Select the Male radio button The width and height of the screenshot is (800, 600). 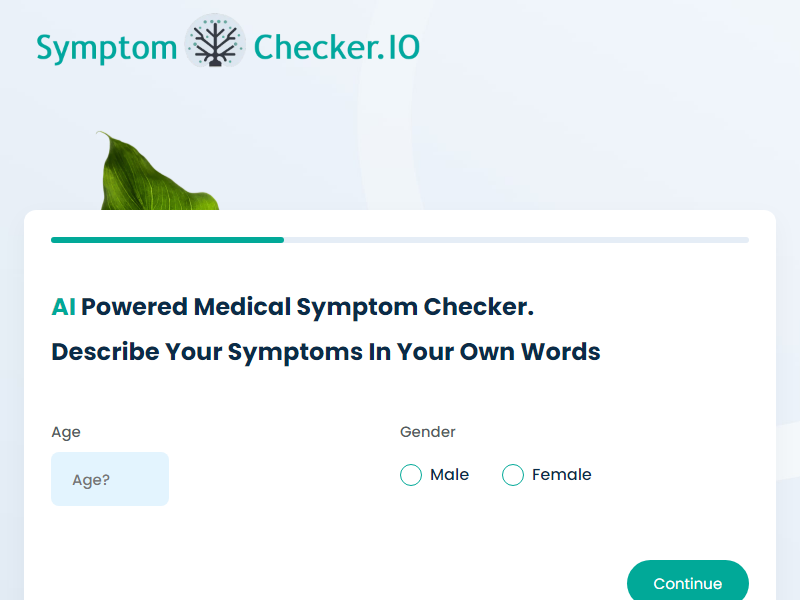coord(411,475)
